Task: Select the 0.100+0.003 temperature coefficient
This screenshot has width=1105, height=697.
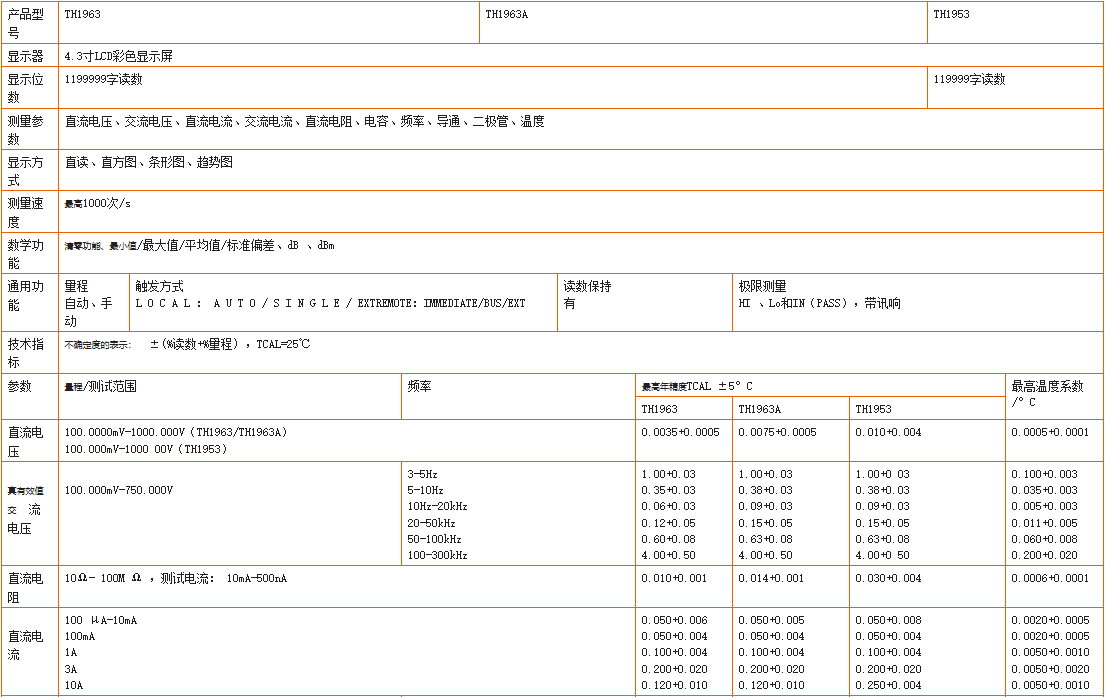Action: (x=1044, y=474)
